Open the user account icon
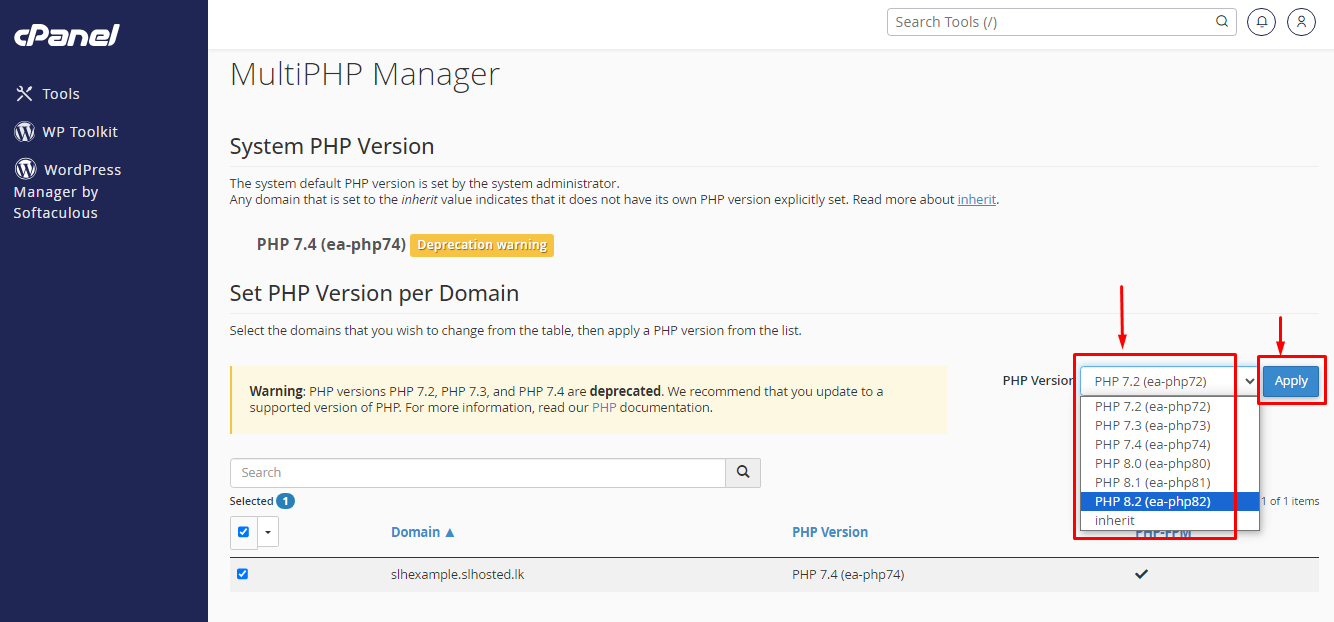The width and height of the screenshot is (1334, 622). [x=1301, y=22]
